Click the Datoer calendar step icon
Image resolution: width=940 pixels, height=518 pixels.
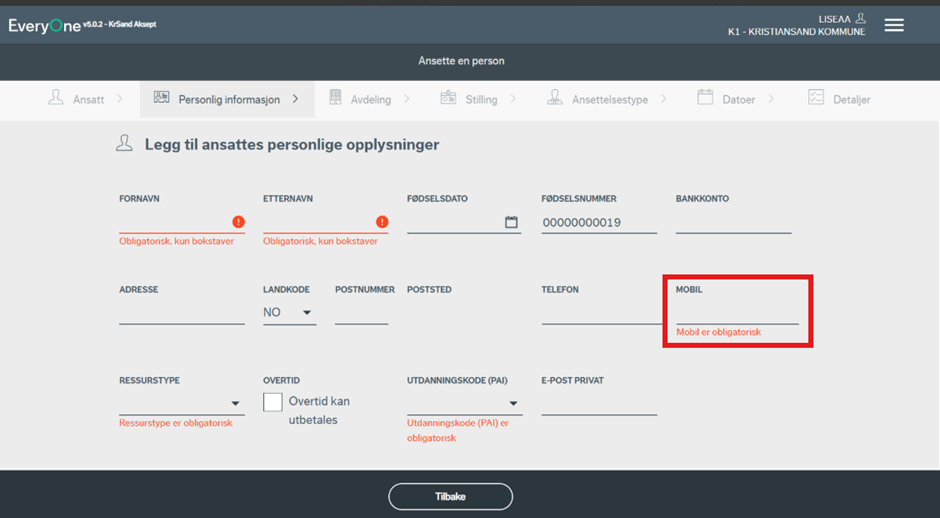click(x=705, y=98)
